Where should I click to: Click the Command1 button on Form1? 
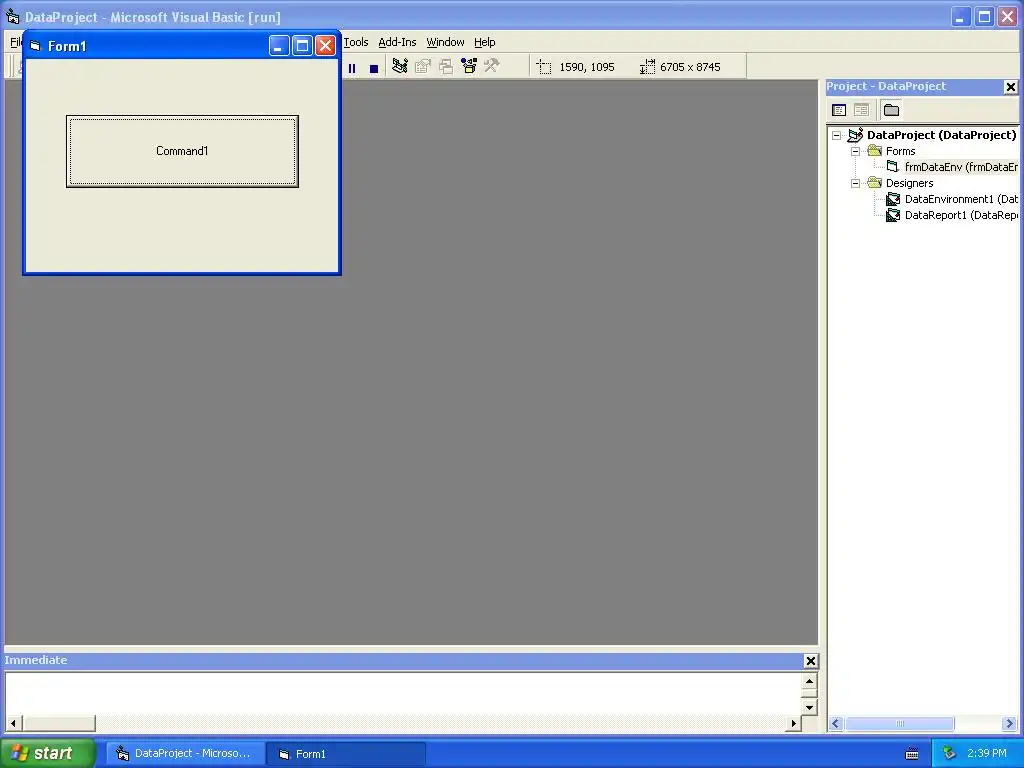[x=182, y=152]
